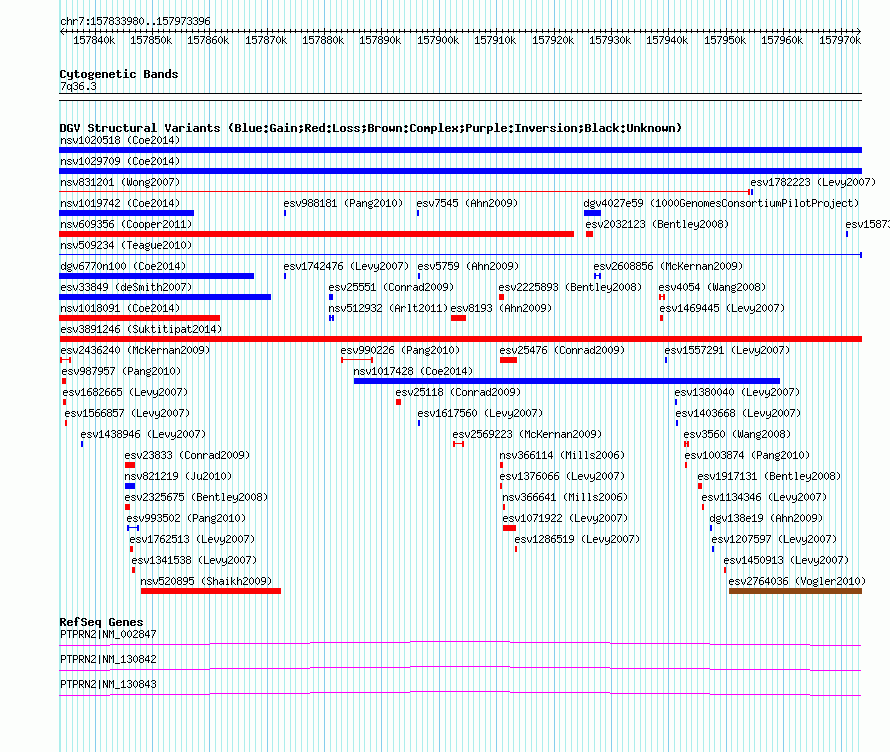Viewport: 890px width, 752px height.
Task: Click the nsv1020518 (Coe2014) variant label
Action: [120, 140]
